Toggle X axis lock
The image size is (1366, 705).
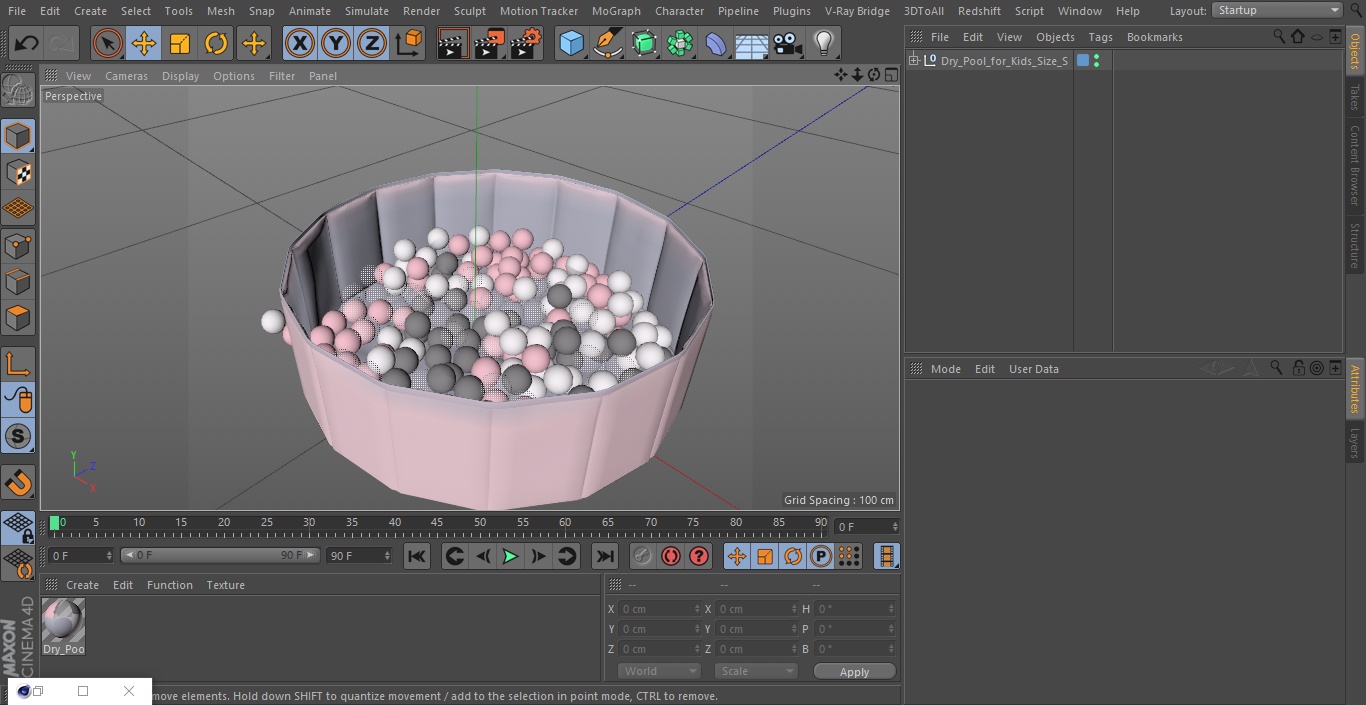coord(300,44)
